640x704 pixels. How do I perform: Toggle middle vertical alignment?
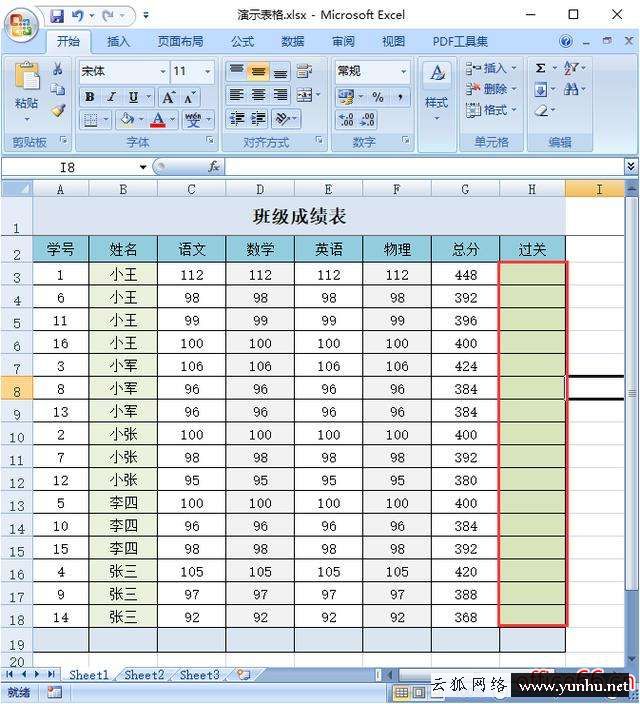258,71
